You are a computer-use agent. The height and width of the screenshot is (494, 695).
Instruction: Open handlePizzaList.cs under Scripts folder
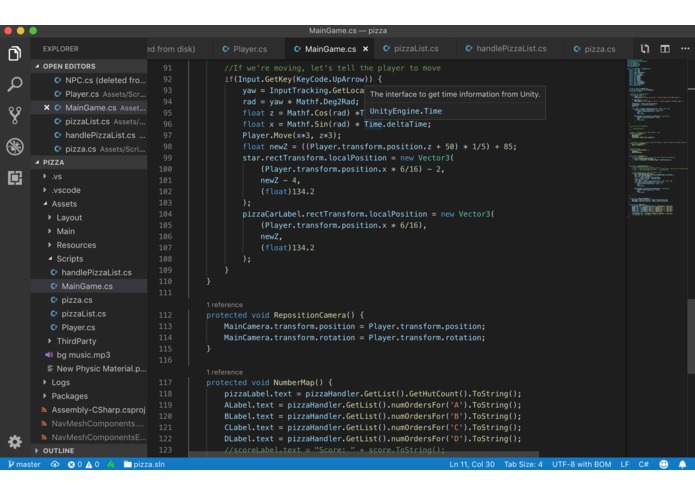(x=89, y=272)
